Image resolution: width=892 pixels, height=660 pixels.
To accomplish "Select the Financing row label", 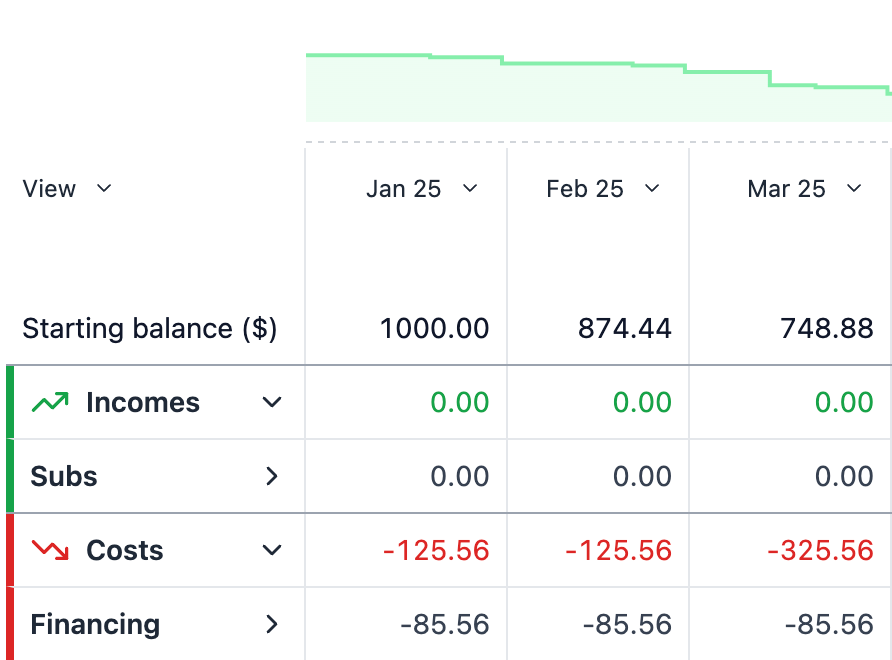I will coord(95,625).
